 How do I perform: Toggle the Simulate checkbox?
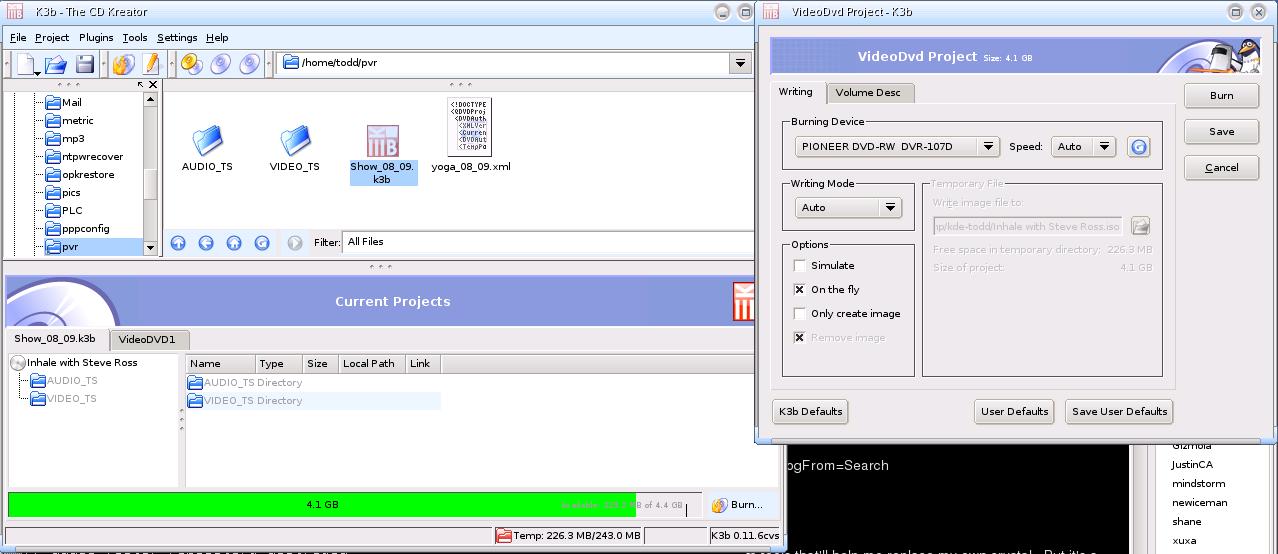(799, 265)
